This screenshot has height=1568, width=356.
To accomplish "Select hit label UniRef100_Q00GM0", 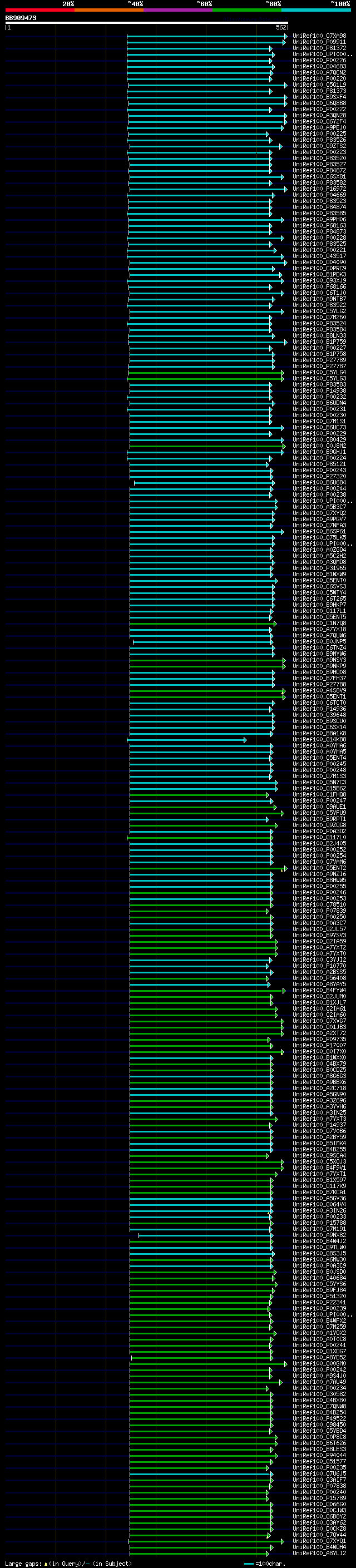I will 319,1363.
